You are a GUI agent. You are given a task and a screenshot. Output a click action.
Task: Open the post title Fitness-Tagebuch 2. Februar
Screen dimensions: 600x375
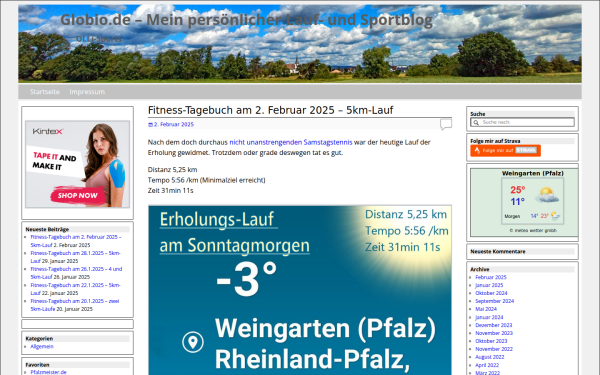[270, 110]
